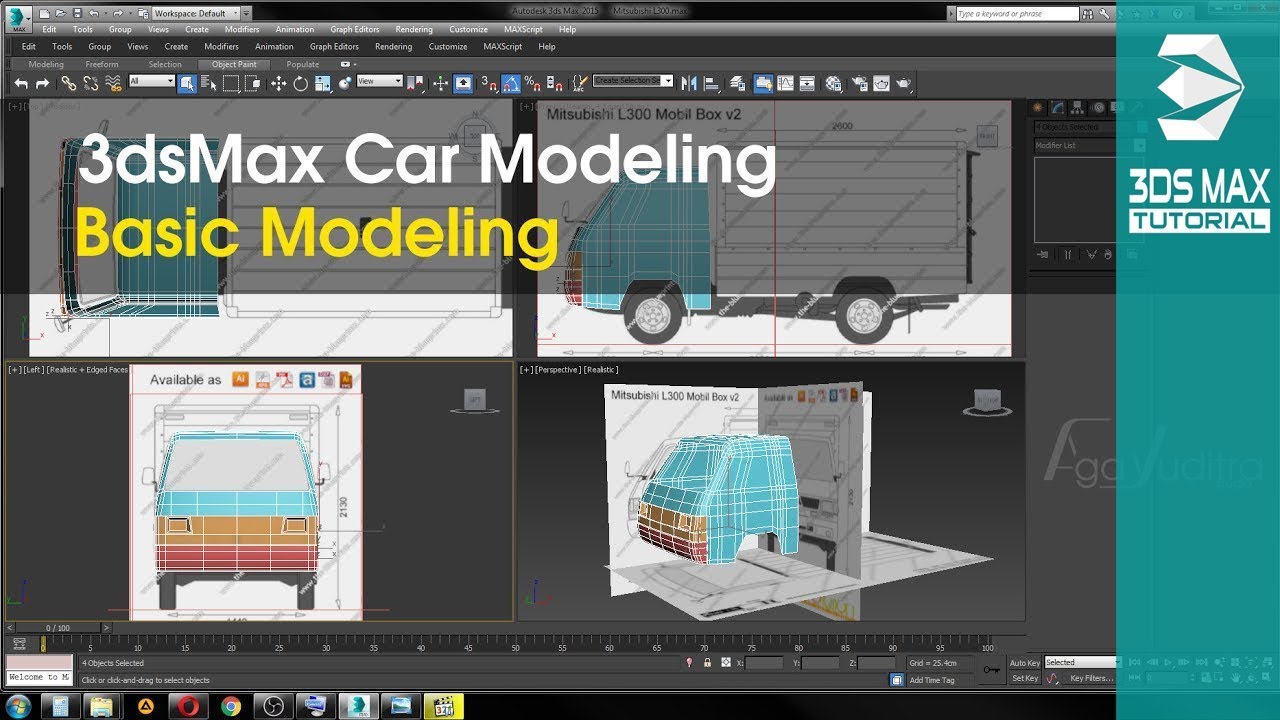This screenshot has height=720, width=1280.
Task: Switch to the Object Paint ribbon tab
Action: coord(234,64)
